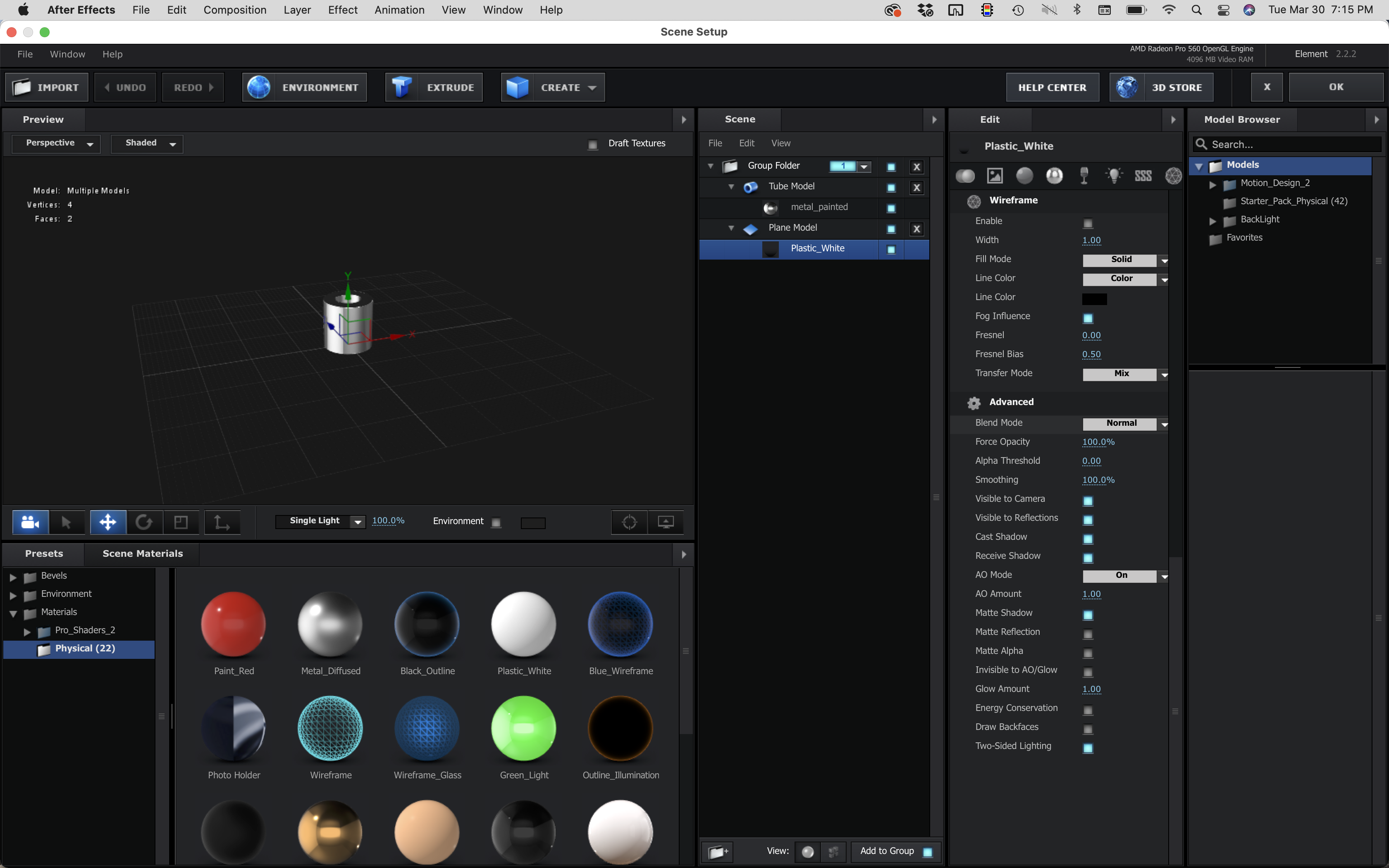Activate the camera tool icon

tap(30, 522)
